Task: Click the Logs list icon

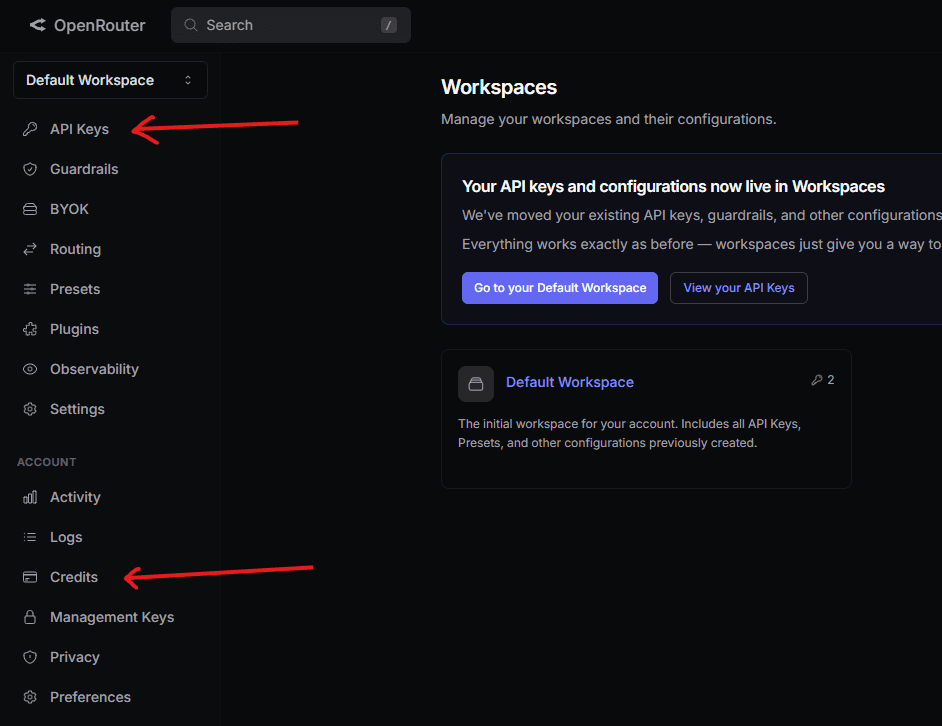Action: coord(30,537)
